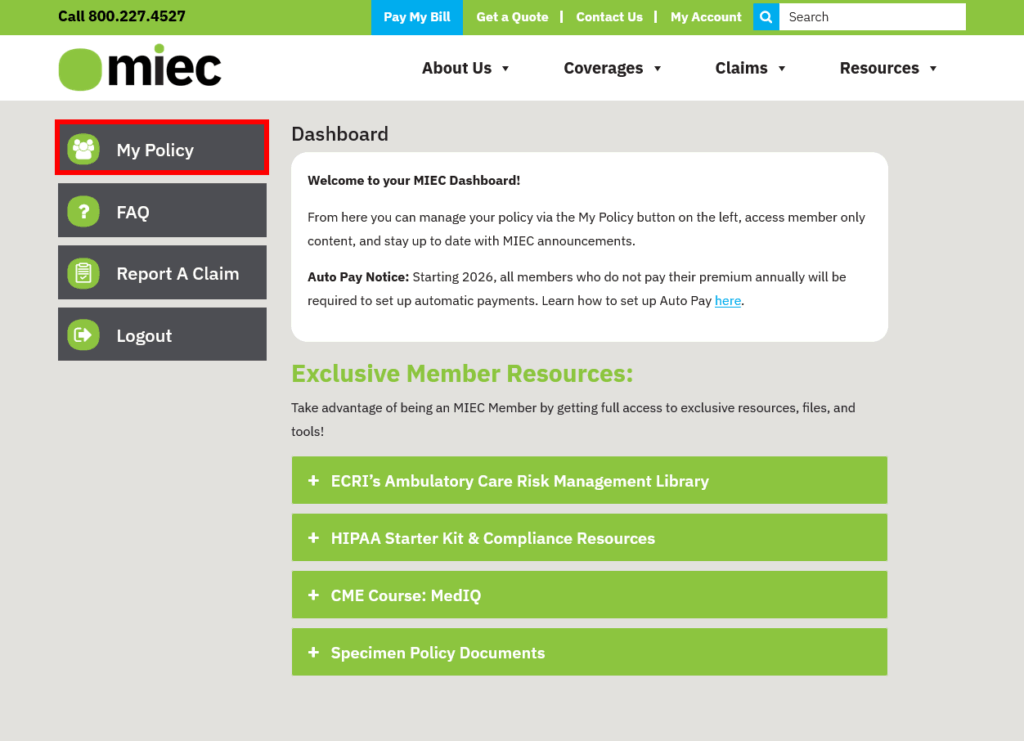Viewport: 1024px width, 741px height.
Task: Click the MIEC logo
Action: click(139, 67)
